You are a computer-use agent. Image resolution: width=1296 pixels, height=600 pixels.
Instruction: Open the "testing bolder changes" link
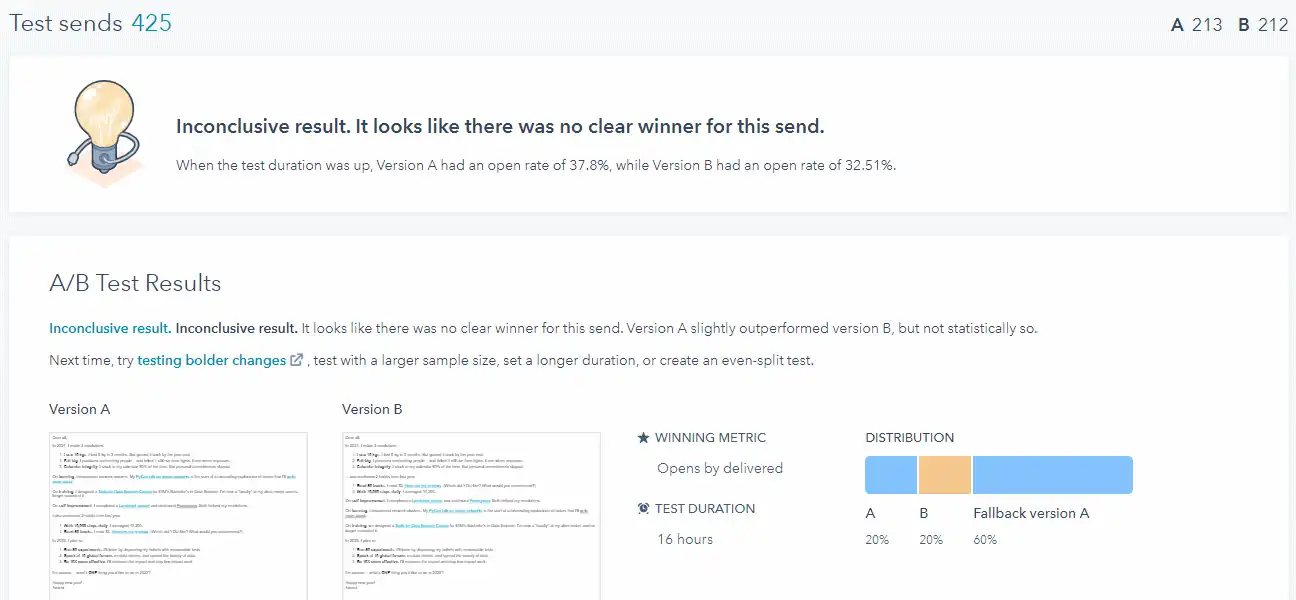pyautogui.click(x=212, y=360)
